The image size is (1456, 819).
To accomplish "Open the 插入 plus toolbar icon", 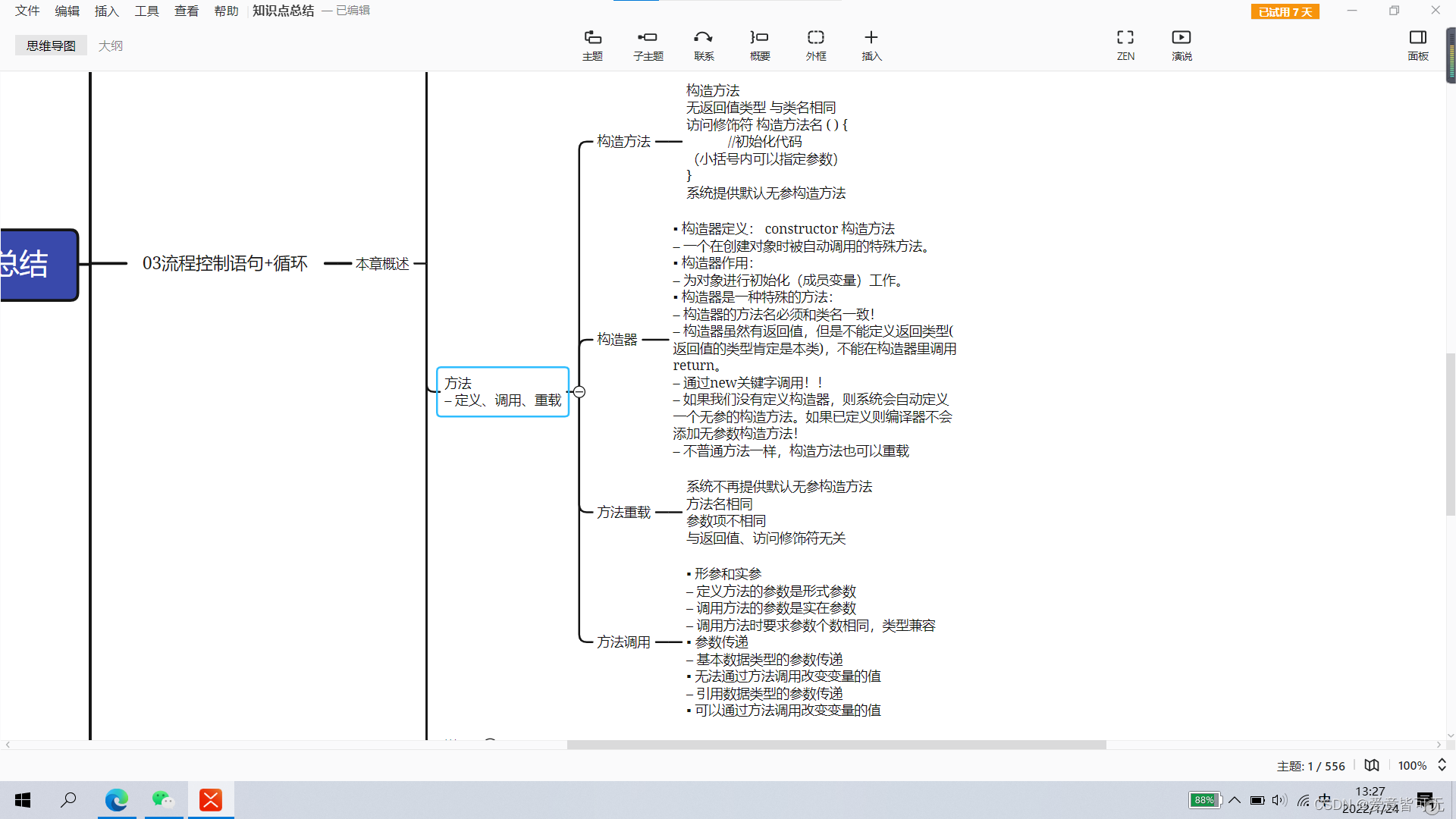I will (x=871, y=45).
